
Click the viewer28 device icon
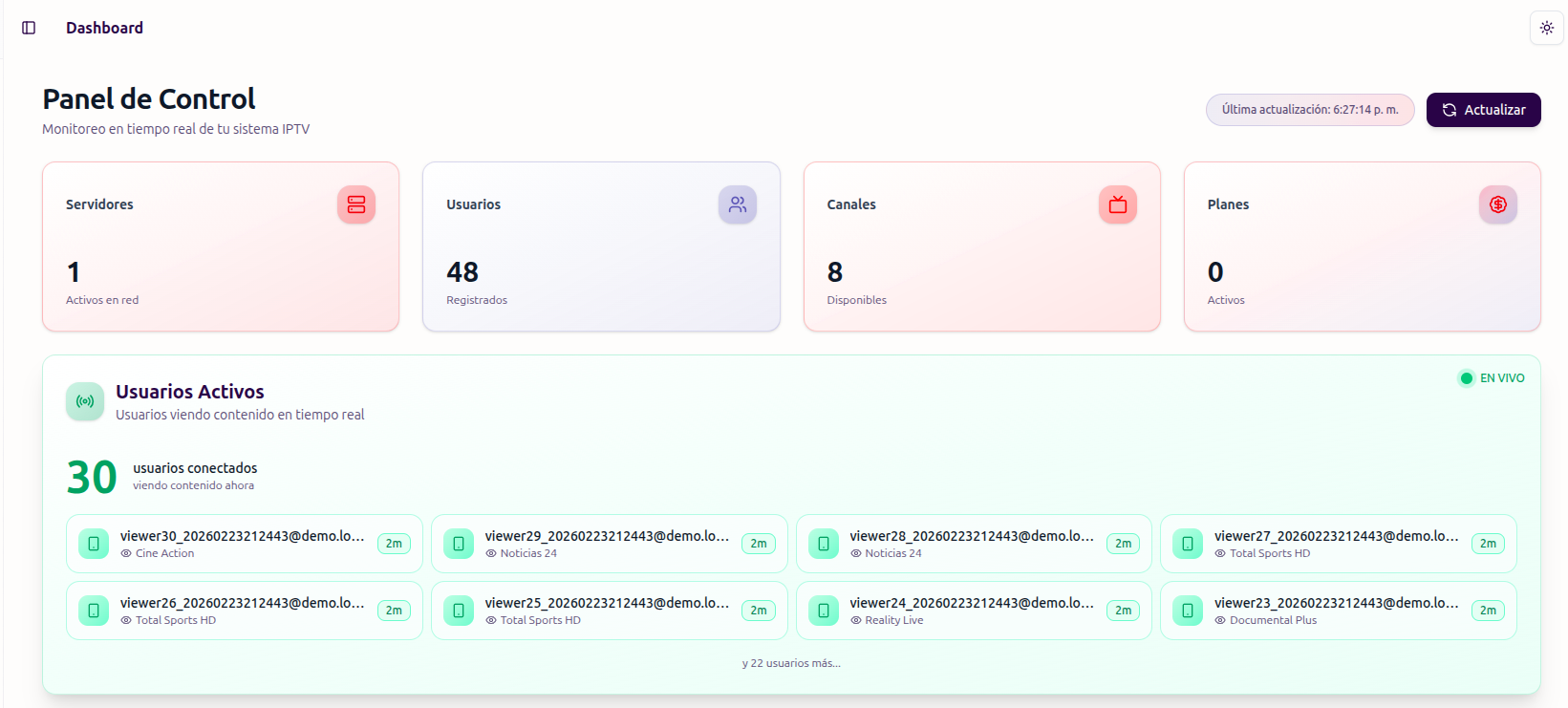(824, 544)
